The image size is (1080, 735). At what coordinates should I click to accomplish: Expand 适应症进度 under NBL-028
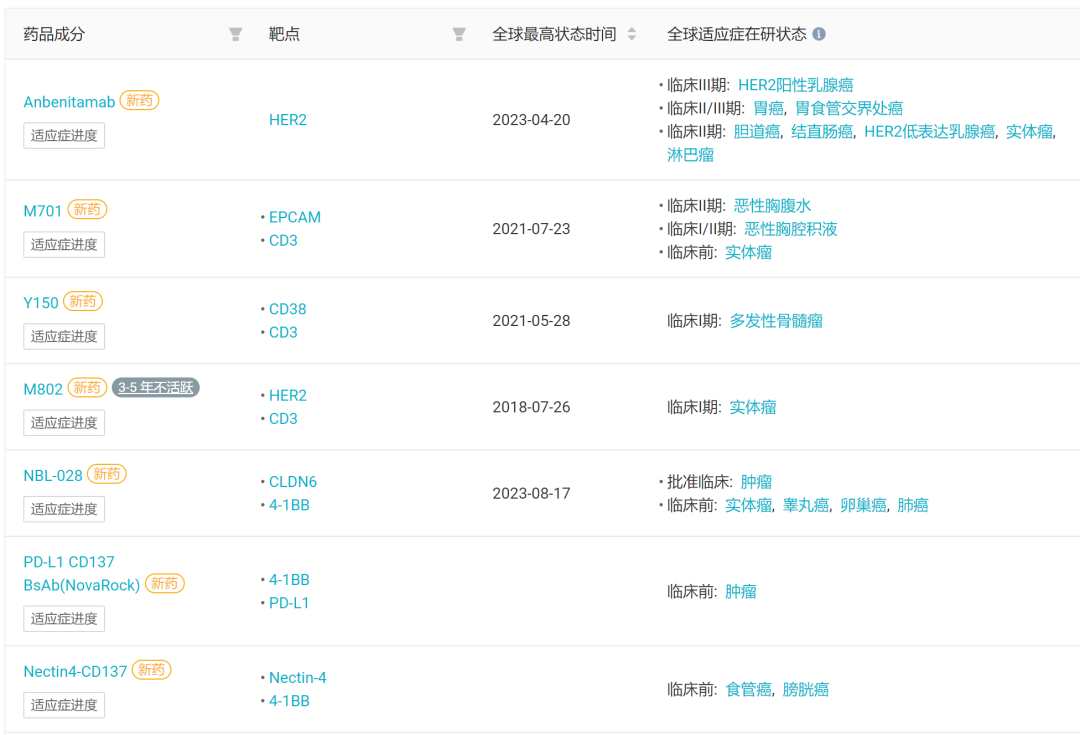(64, 509)
